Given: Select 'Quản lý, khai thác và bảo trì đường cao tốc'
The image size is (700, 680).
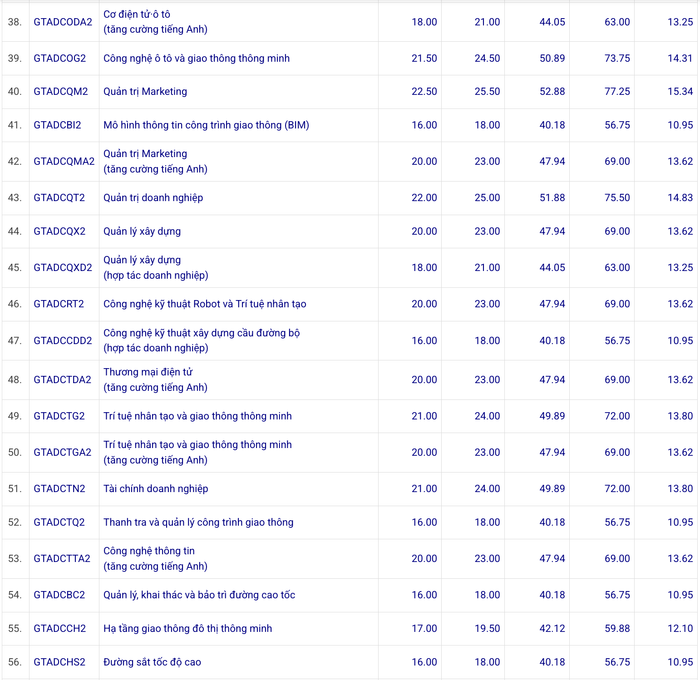Looking at the screenshot, I should coord(199,595).
